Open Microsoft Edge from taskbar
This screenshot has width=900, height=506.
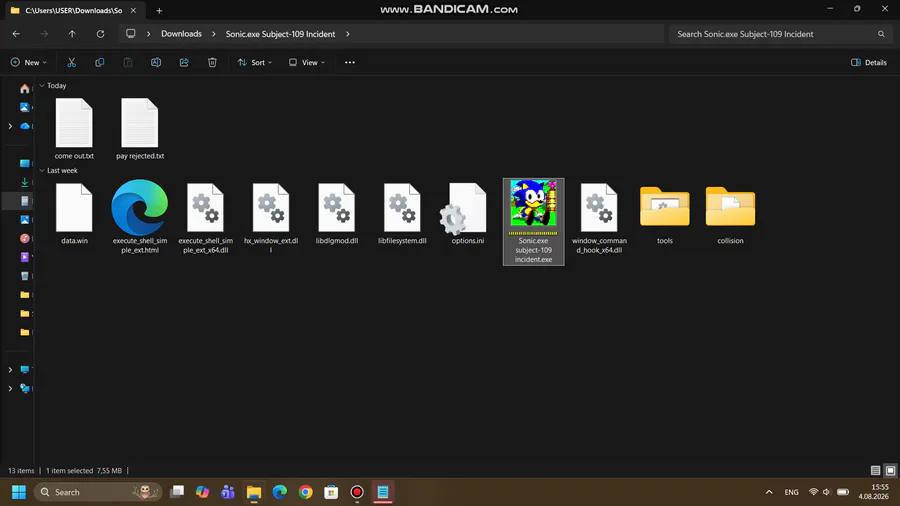[x=280, y=492]
